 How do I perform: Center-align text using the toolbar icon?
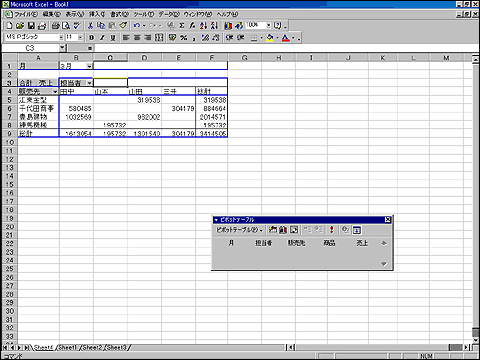click(x=137, y=38)
